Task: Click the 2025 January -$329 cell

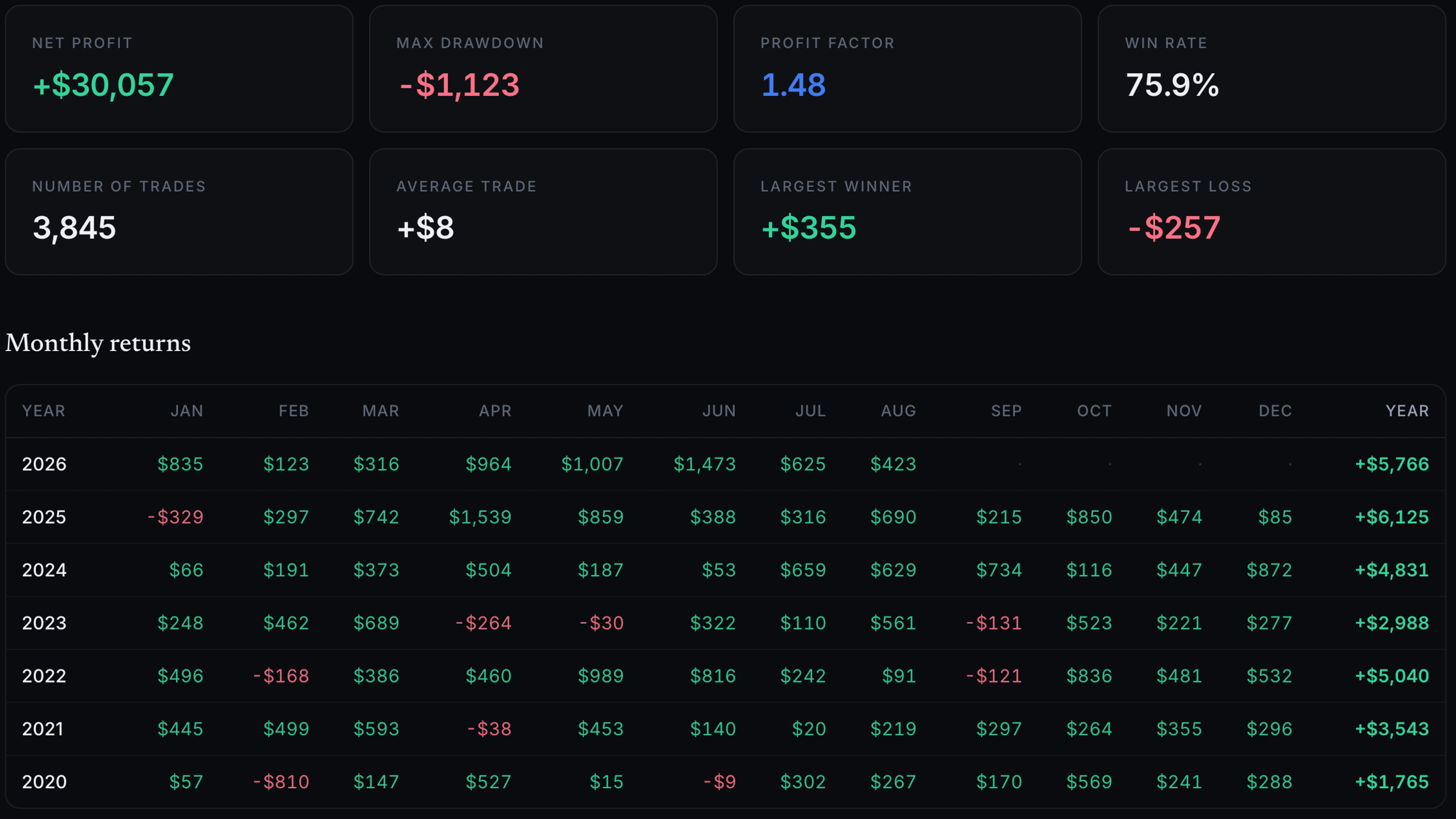Action: pyautogui.click(x=175, y=517)
